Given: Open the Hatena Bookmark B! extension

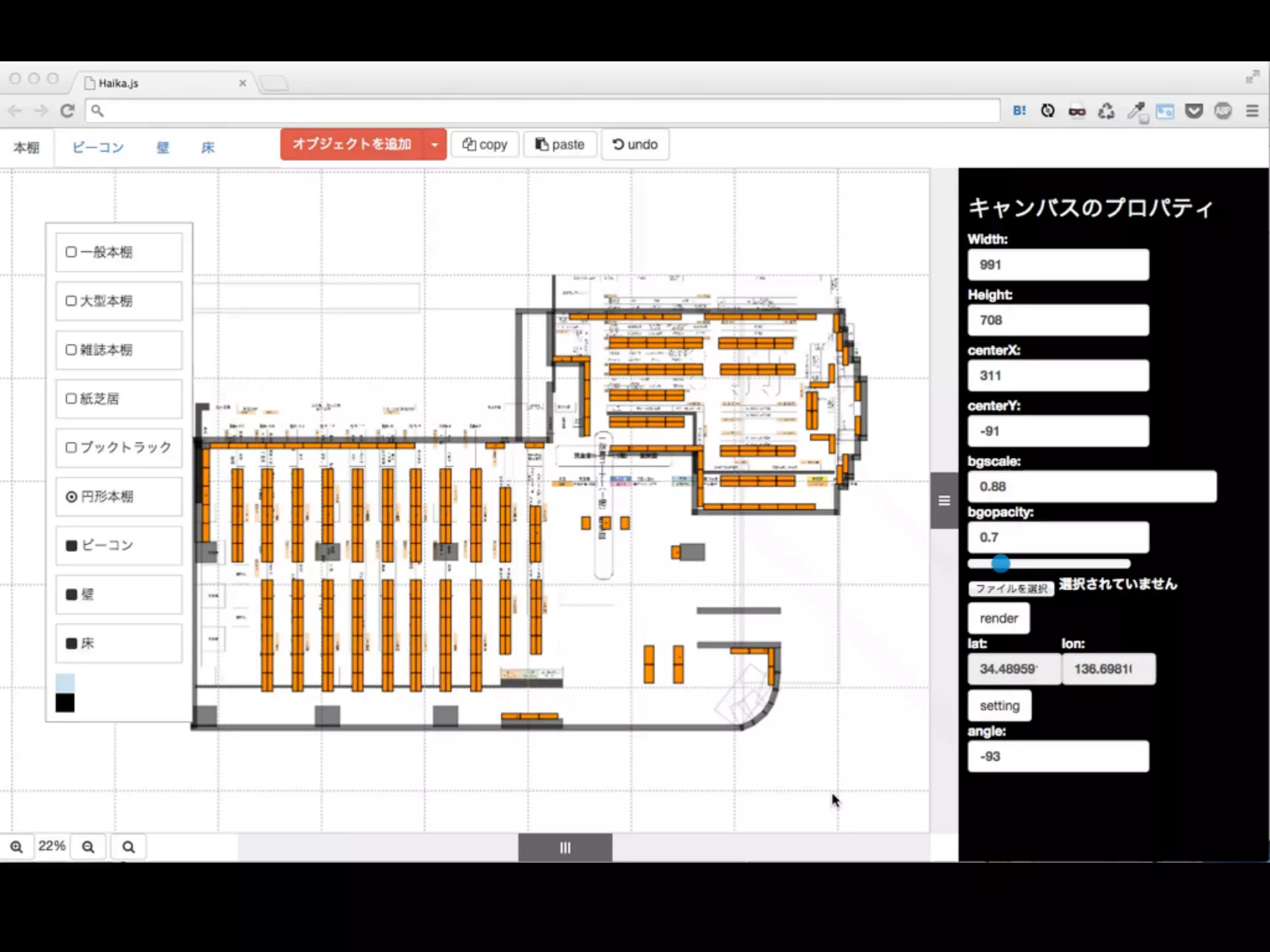Looking at the screenshot, I should [x=1019, y=111].
